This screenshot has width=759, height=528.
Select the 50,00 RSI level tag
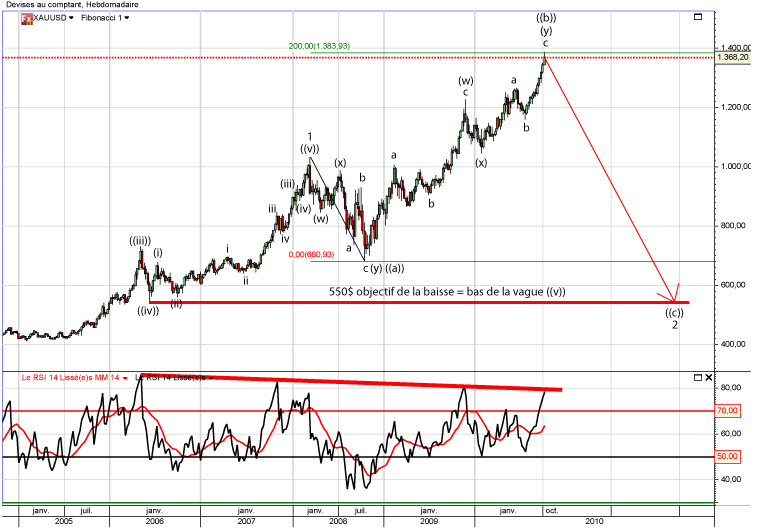[728, 456]
